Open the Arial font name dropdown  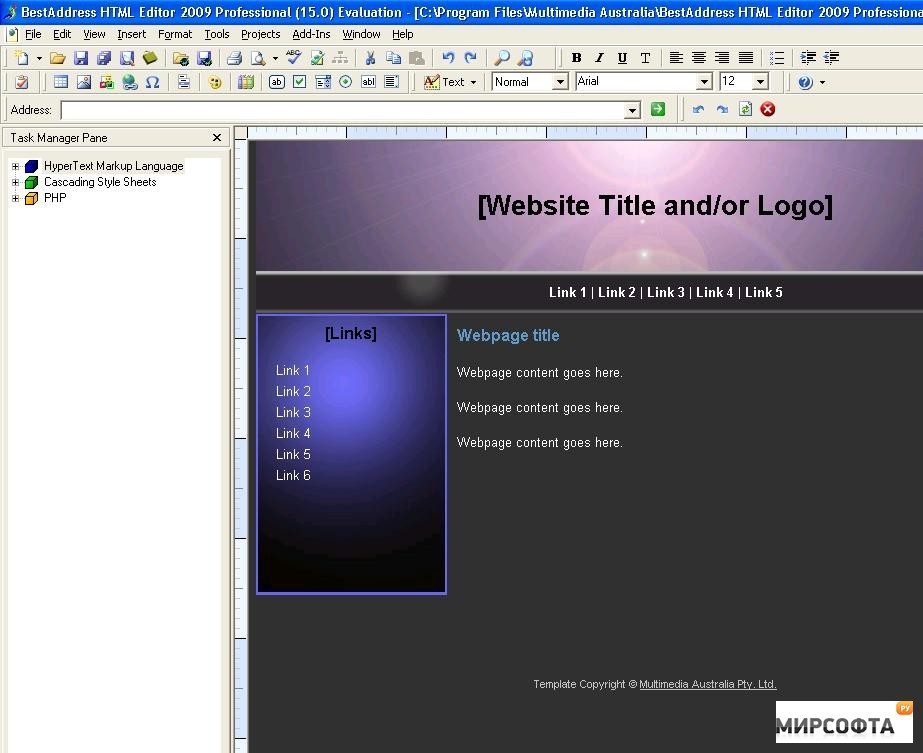[704, 82]
